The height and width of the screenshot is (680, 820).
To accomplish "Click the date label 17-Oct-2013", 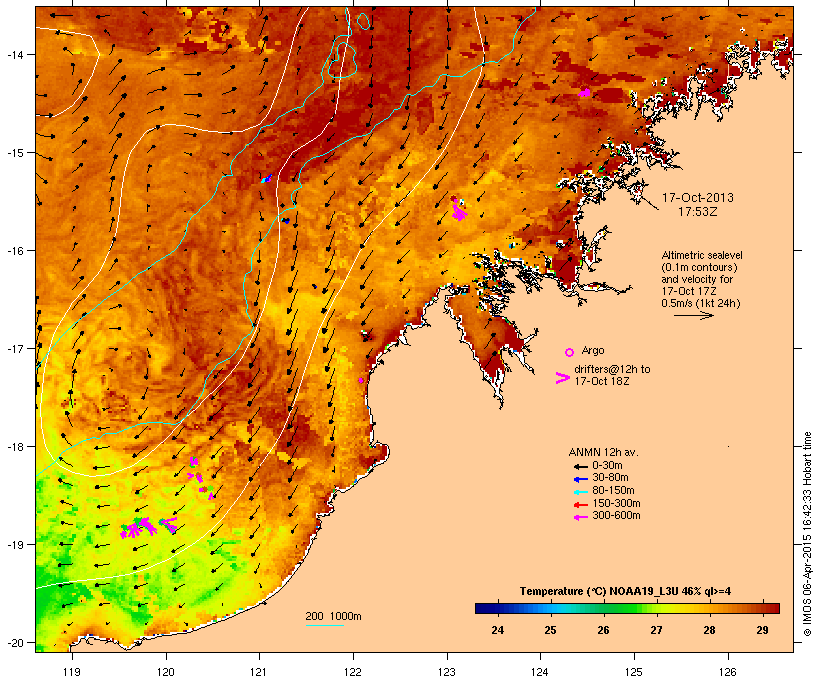I will (x=698, y=198).
